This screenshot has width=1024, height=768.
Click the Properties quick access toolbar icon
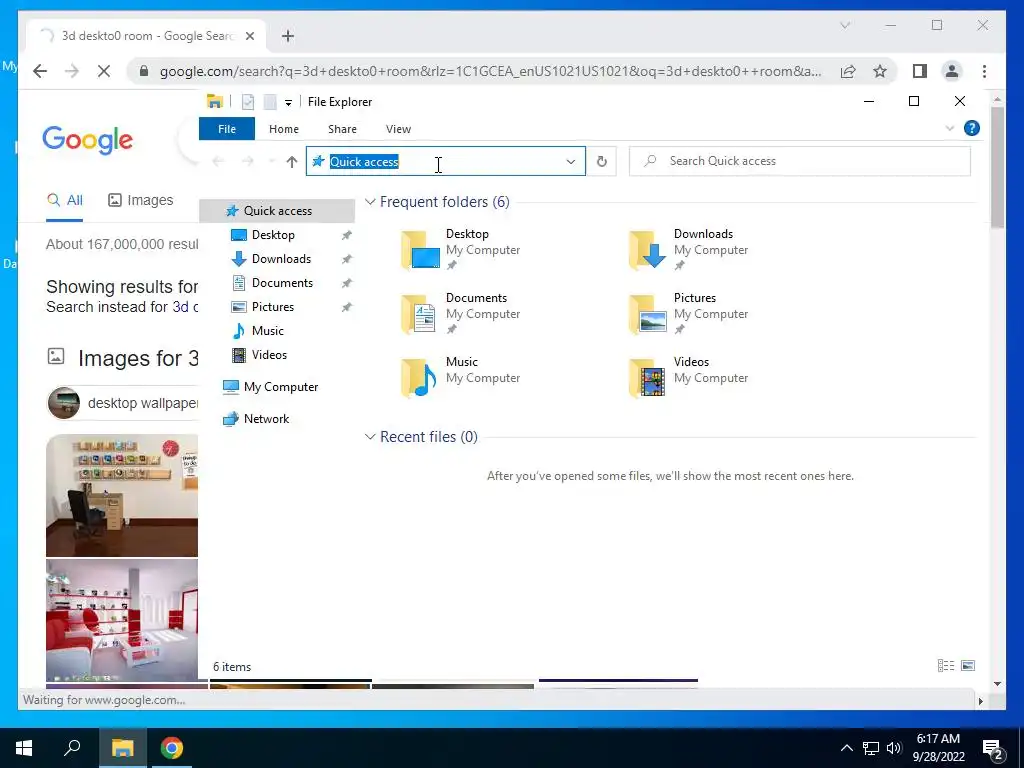(x=248, y=102)
